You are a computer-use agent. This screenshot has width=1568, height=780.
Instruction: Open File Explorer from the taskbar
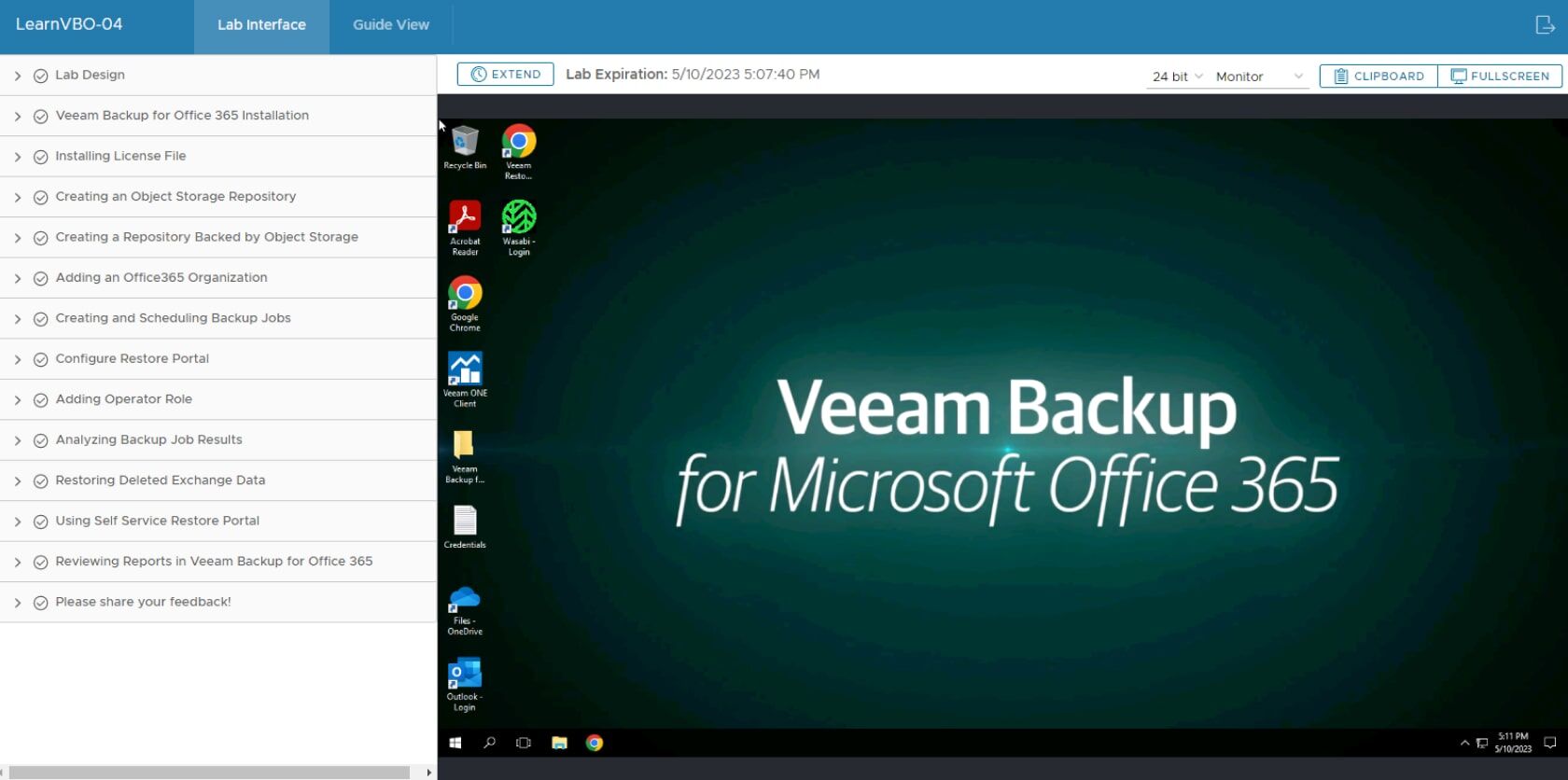[x=559, y=743]
